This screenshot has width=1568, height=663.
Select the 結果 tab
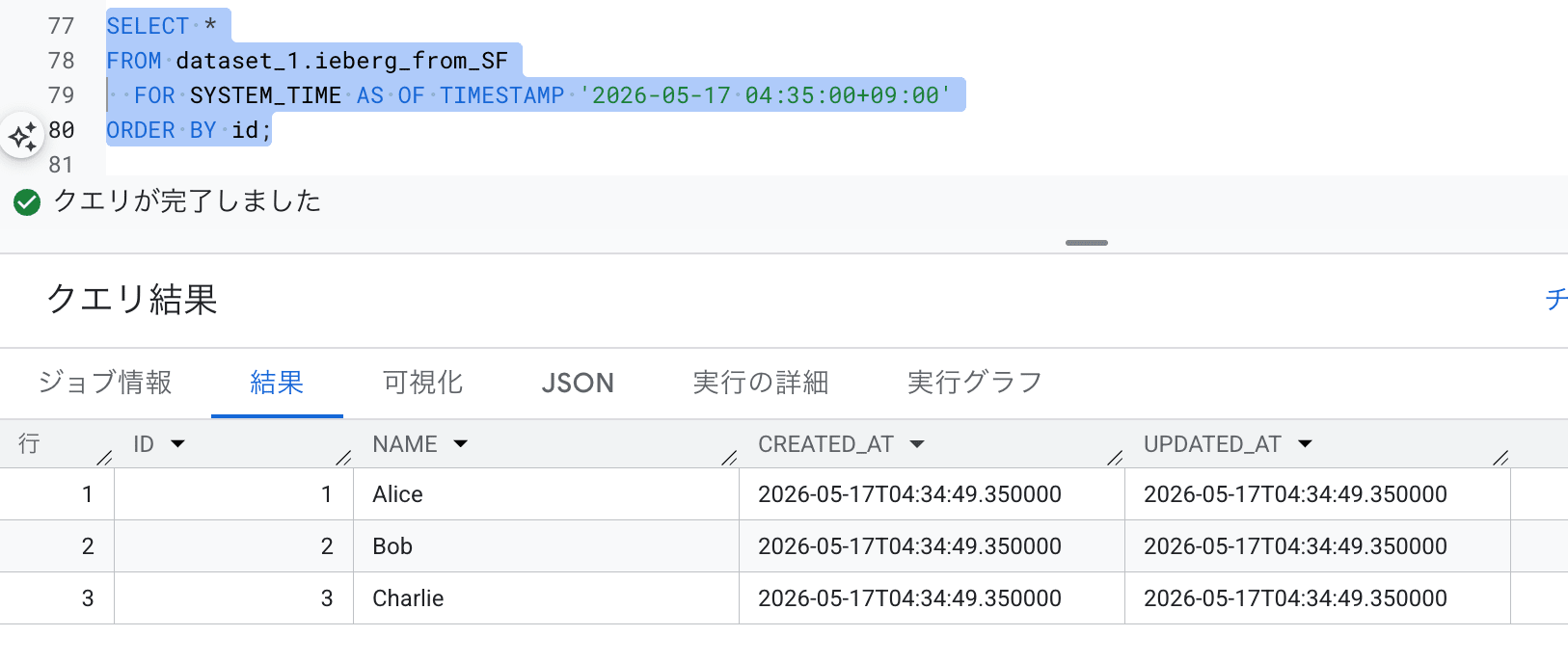[277, 383]
